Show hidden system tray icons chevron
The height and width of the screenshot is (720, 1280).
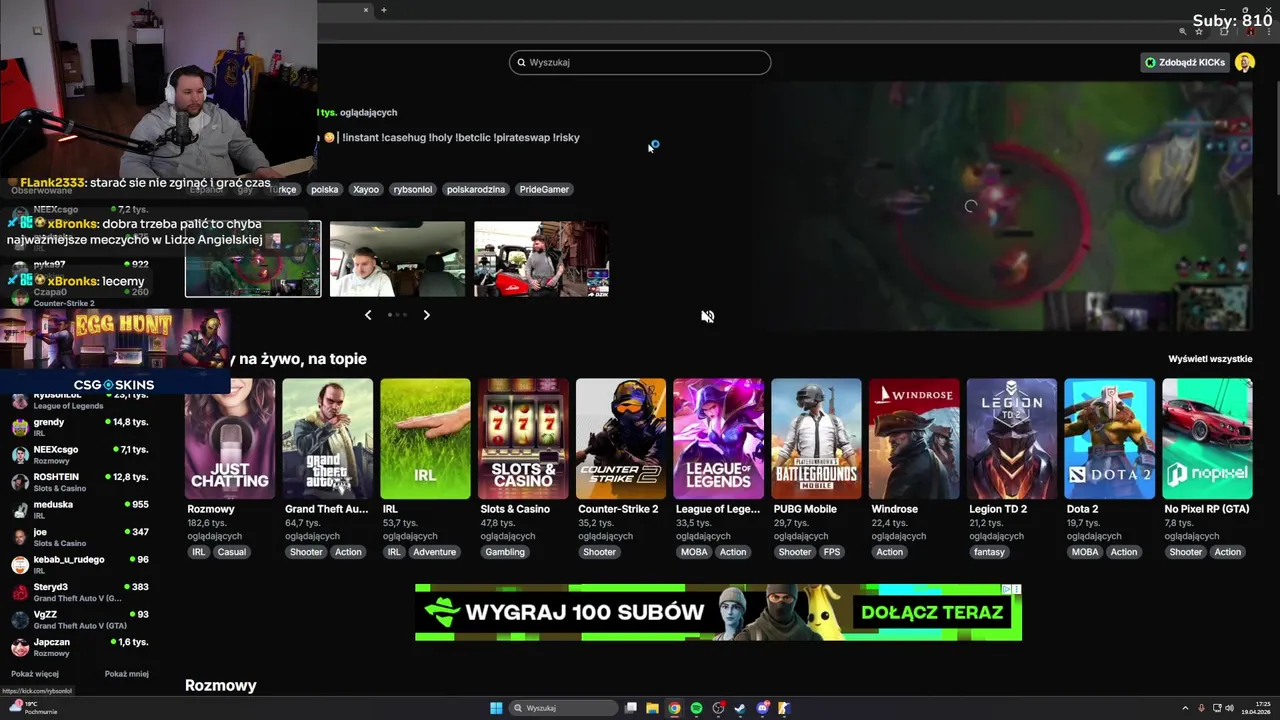click(x=1187, y=708)
